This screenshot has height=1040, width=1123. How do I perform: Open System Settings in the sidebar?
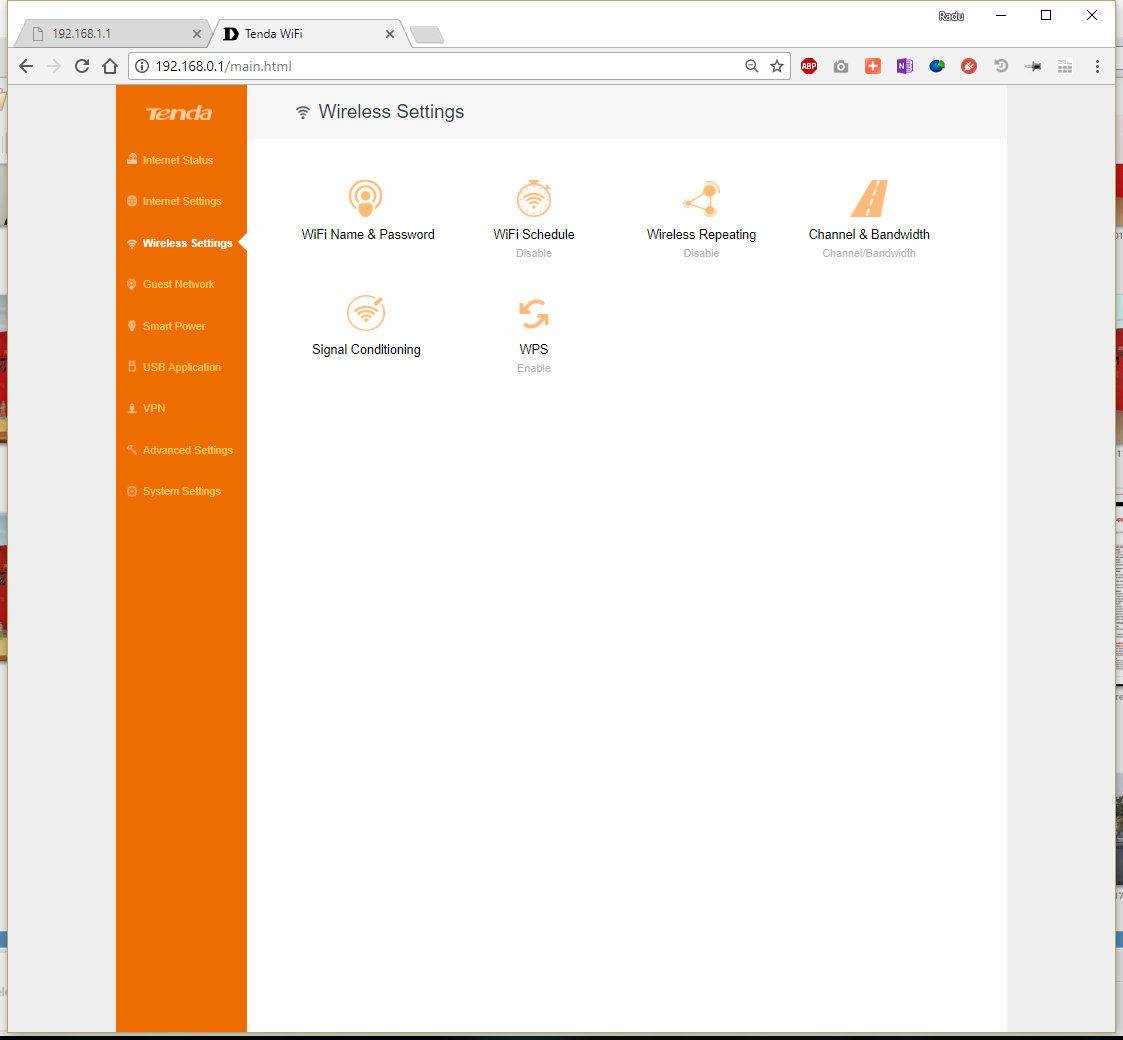click(174, 491)
